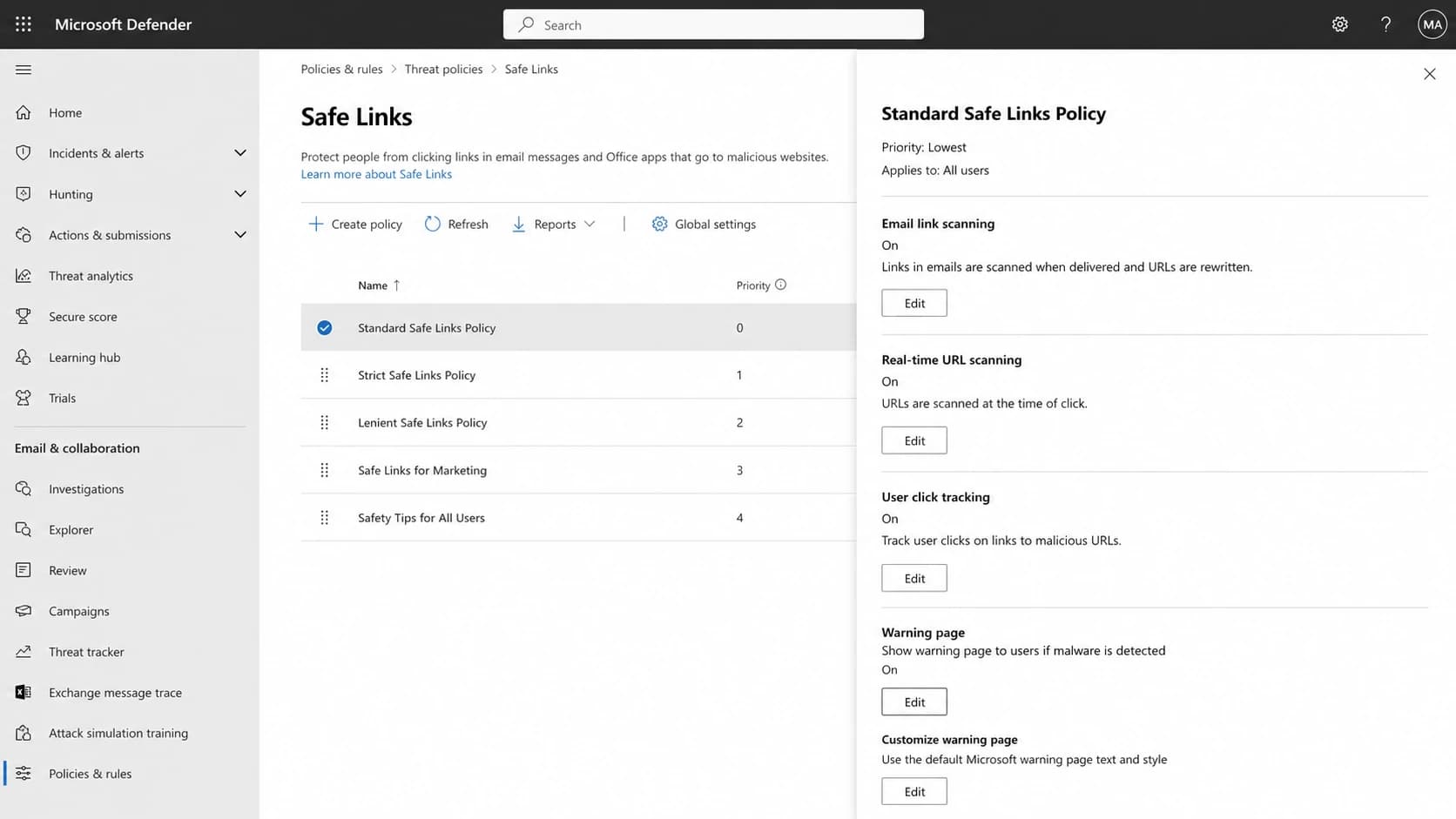The width and height of the screenshot is (1456, 819).
Task: Expand the Actions & submissions chevron
Action: pos(240,235)
